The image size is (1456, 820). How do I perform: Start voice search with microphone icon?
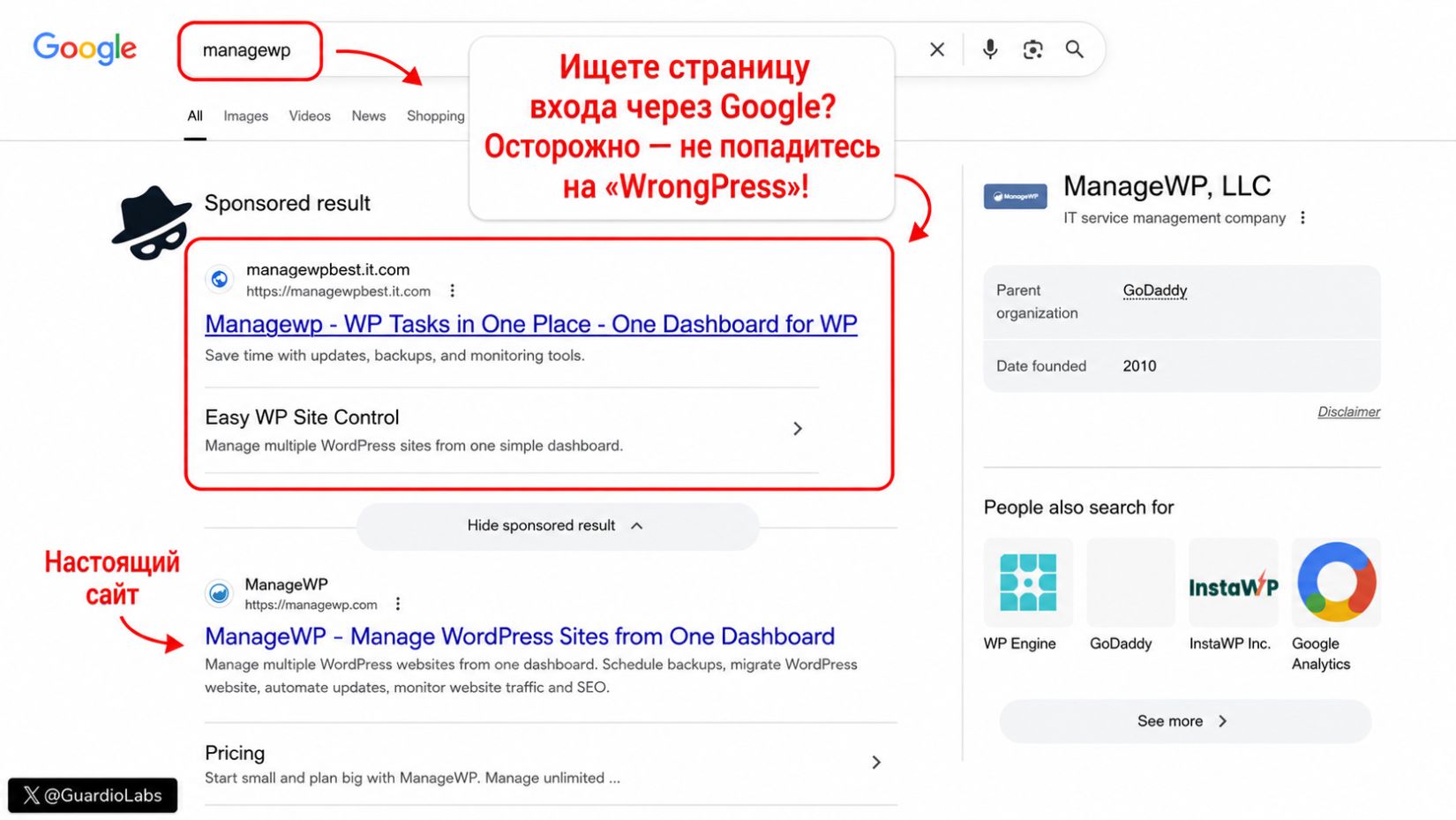tap(990, 49)
